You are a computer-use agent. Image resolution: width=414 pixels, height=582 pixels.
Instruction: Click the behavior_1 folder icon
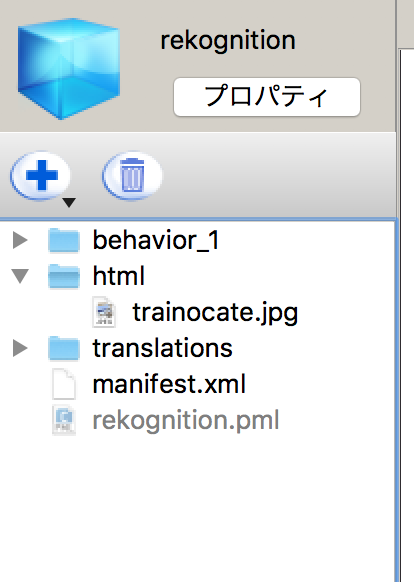pyautogui.click(x=64, y=241)
